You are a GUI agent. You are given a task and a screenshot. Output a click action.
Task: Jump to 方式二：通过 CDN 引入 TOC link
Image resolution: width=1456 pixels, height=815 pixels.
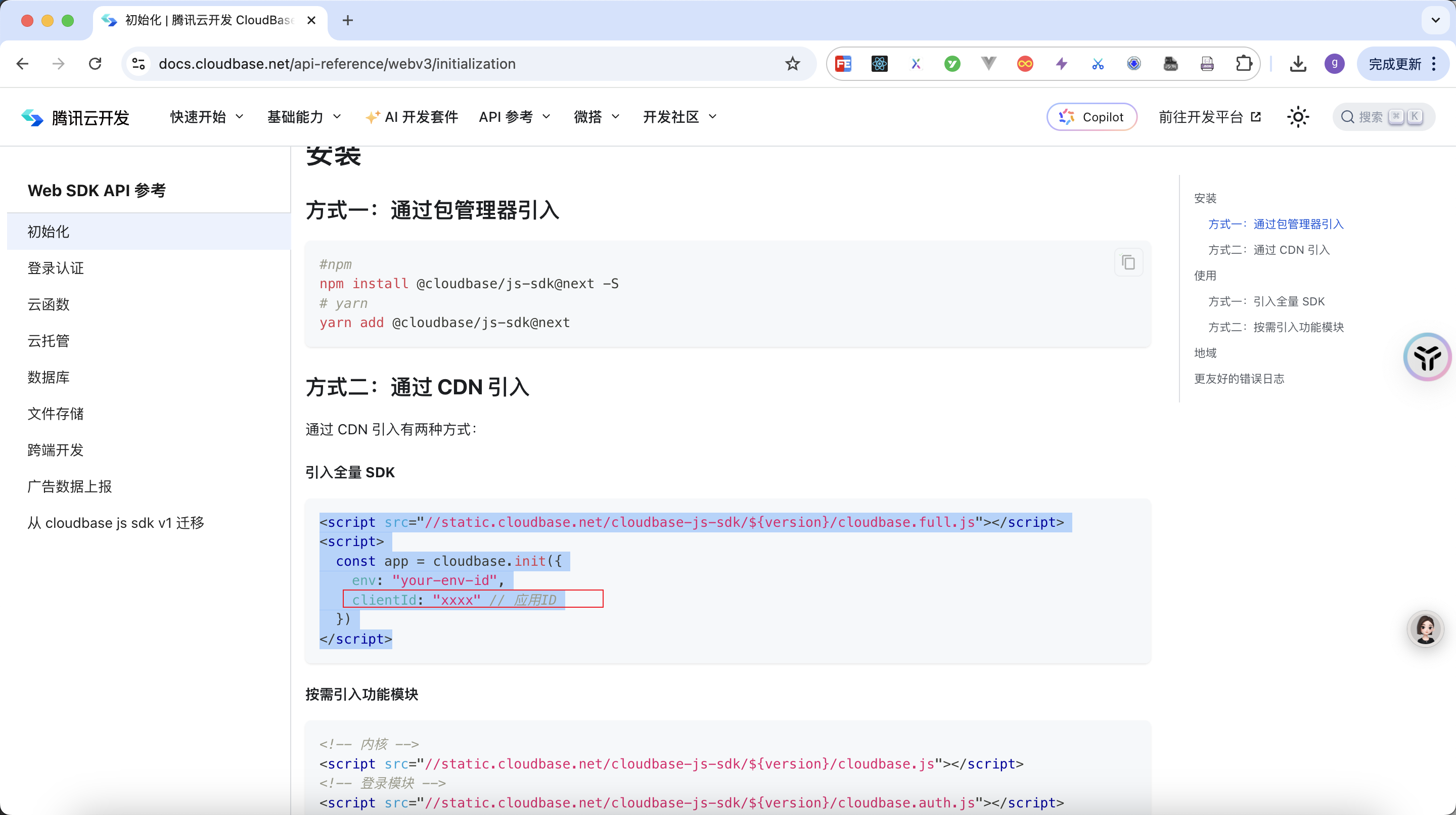pos(1268,250)
